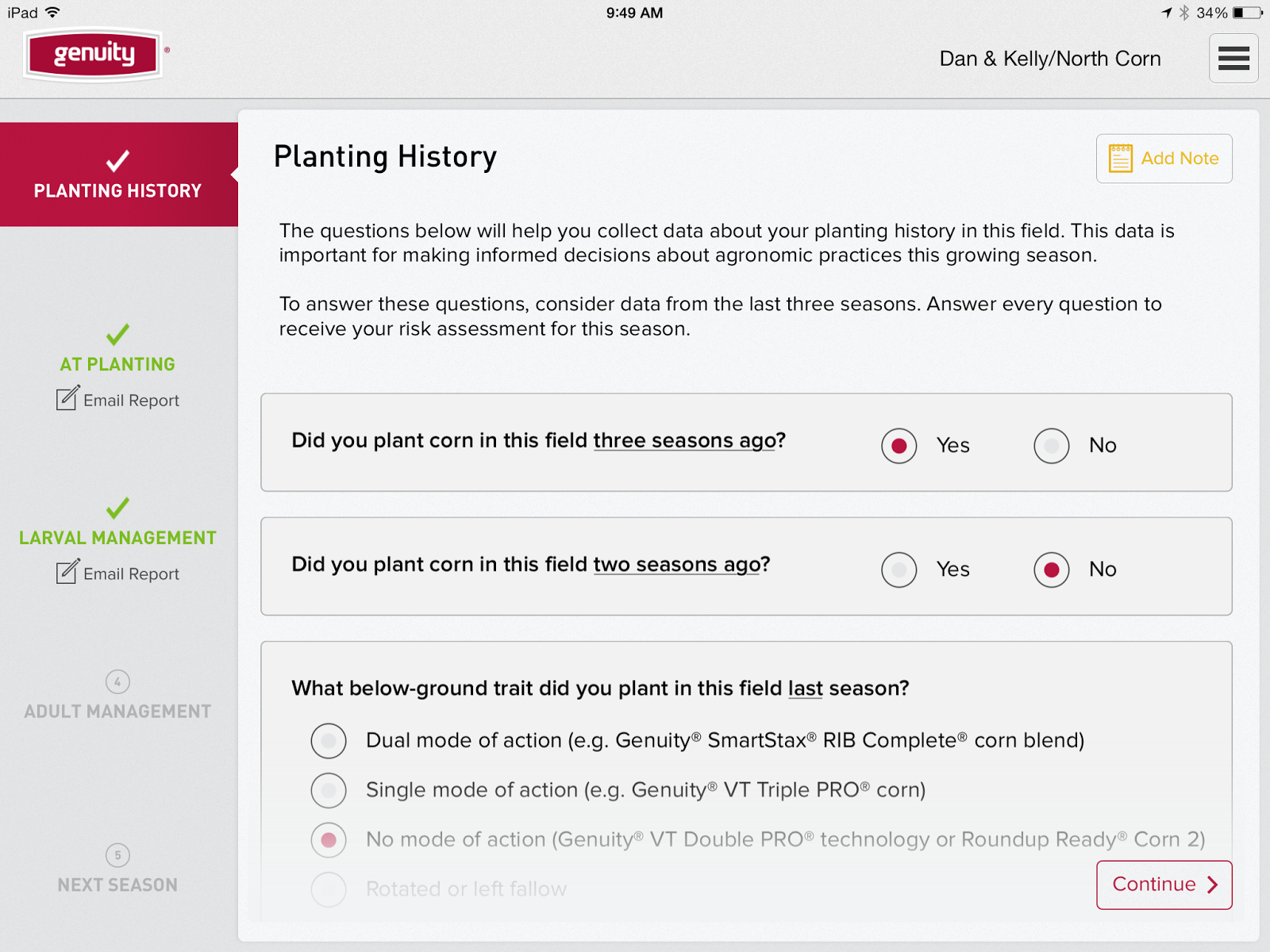Screen dimensions: 1270x952
Task: Click the step 4 circle icon
Action: pos(117,681)
